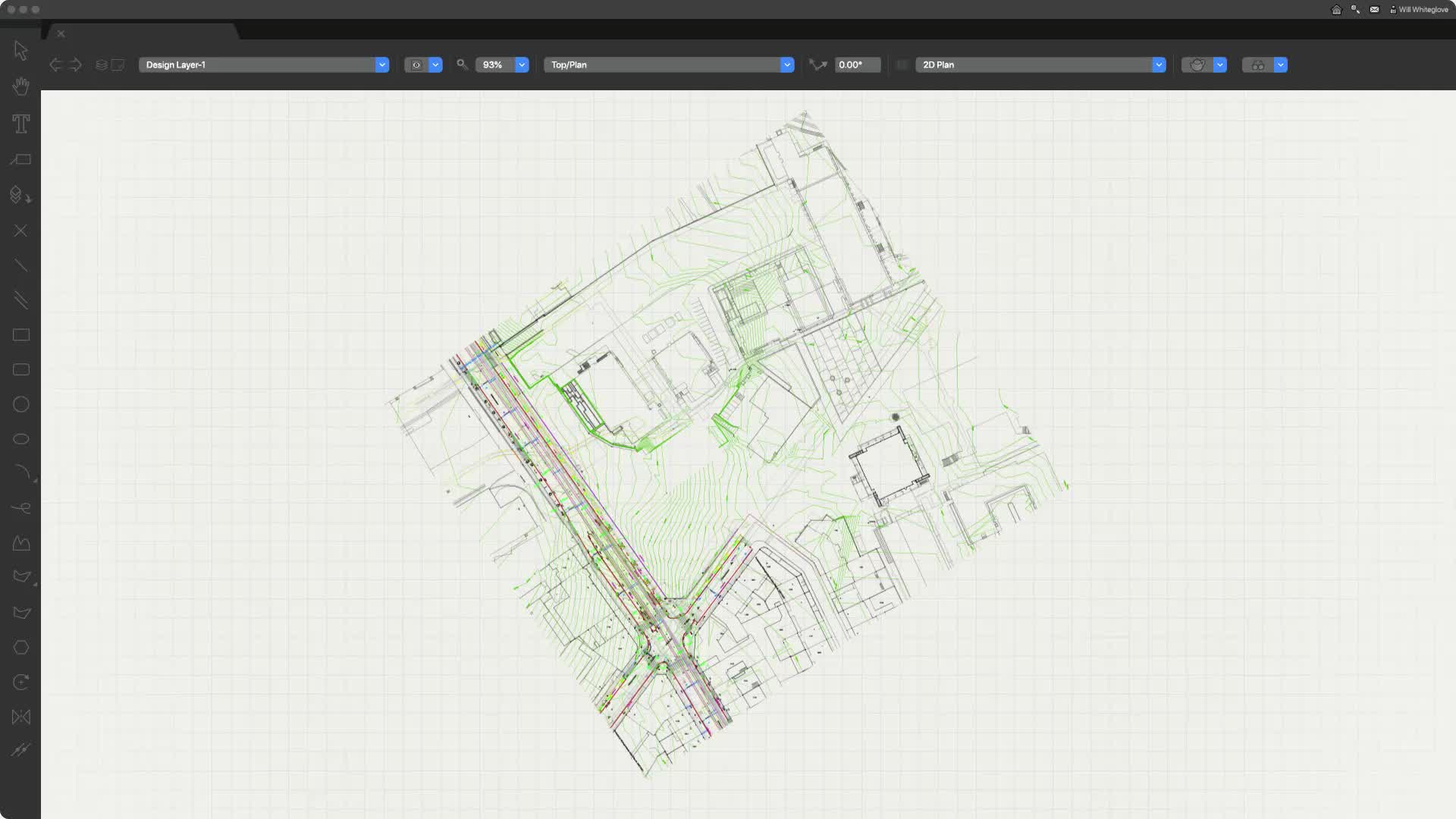Select the Oval tool
The height and width of the screenshot is (819, 1456).
tap(20, 439)
